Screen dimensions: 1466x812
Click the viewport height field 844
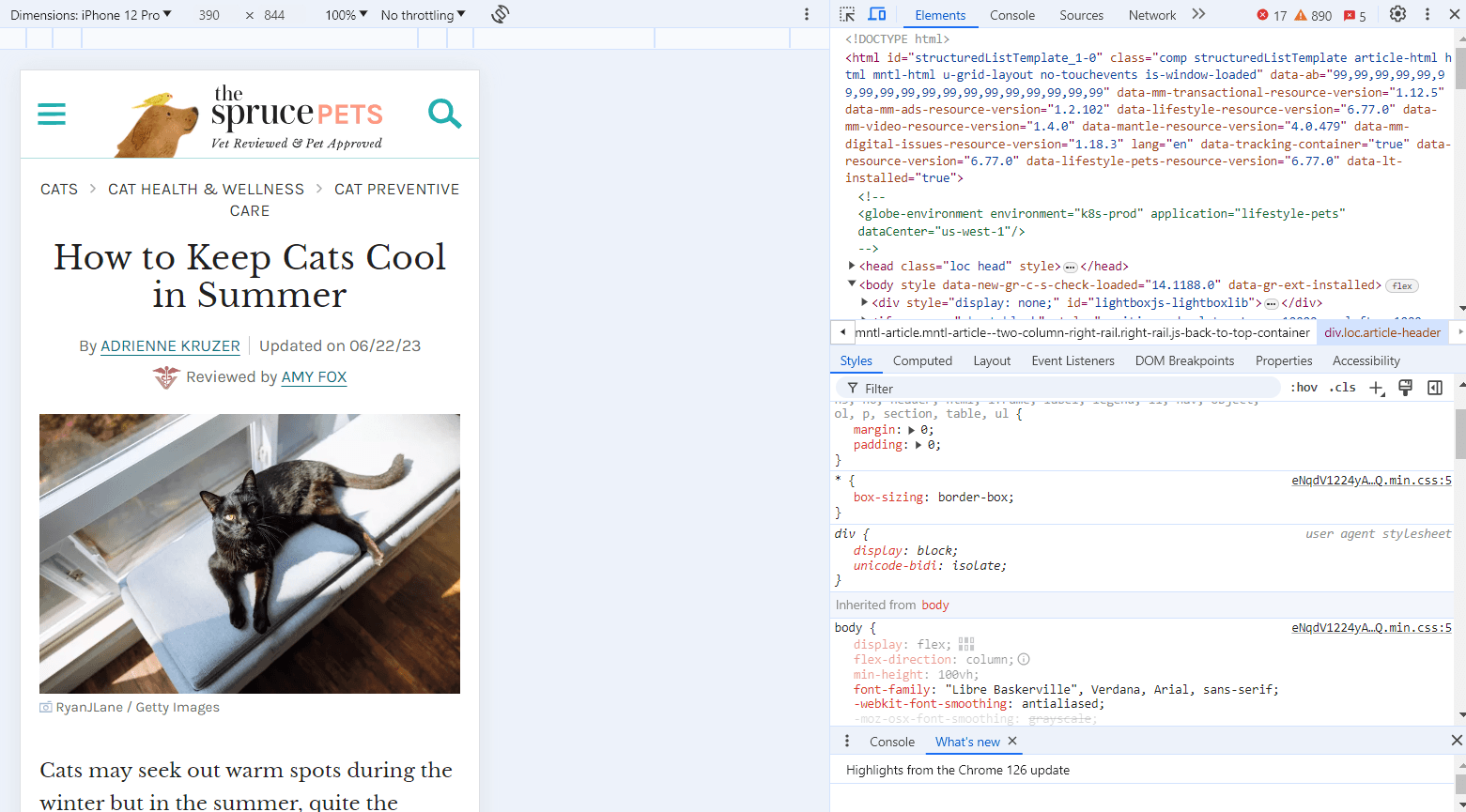[x=274, y=15]
